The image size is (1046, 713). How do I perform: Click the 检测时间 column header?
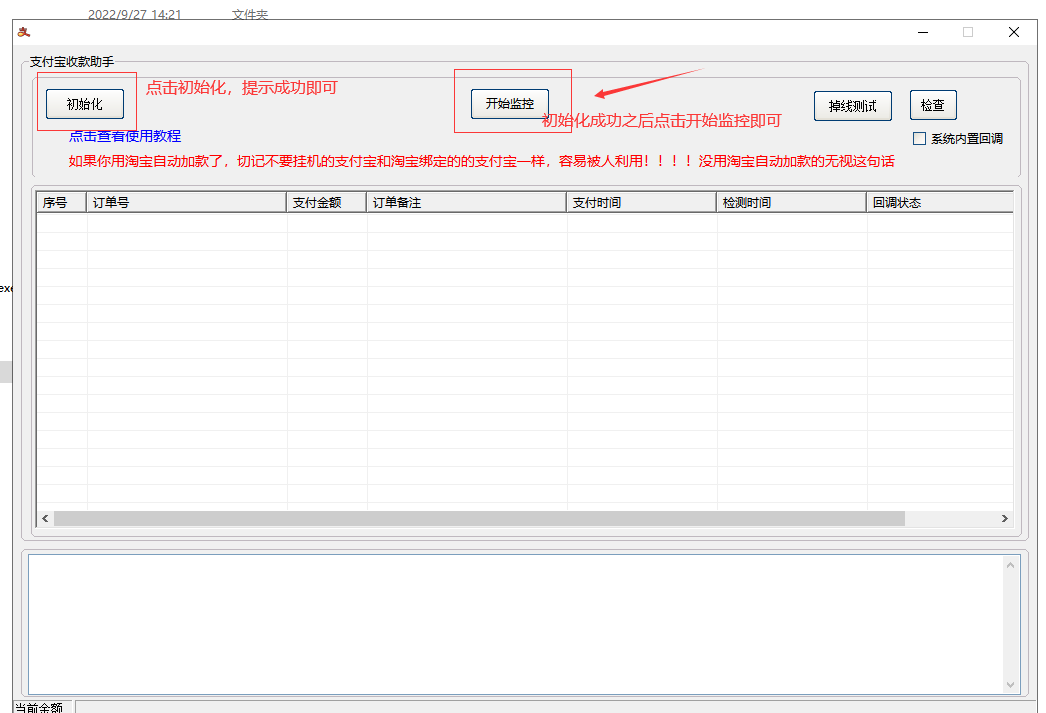pos(791,202)
